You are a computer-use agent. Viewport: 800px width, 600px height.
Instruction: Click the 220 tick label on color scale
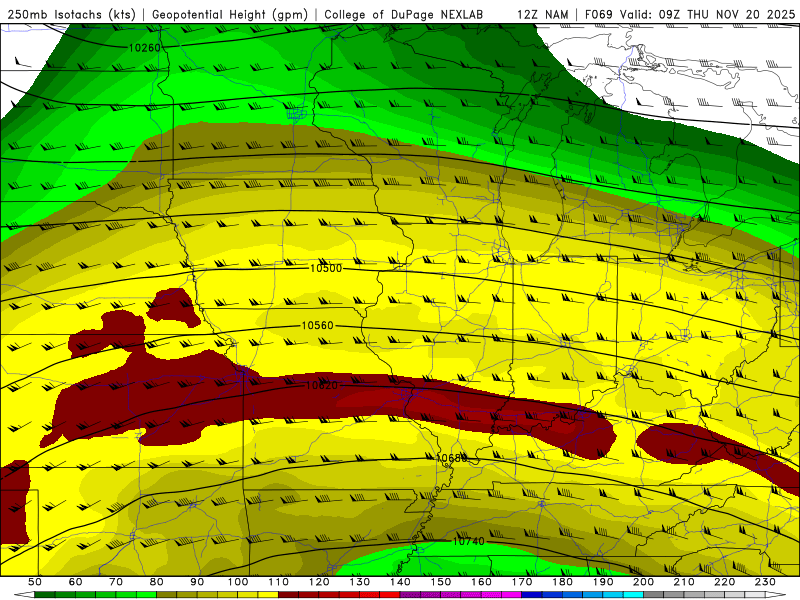[x=724, y=582]
